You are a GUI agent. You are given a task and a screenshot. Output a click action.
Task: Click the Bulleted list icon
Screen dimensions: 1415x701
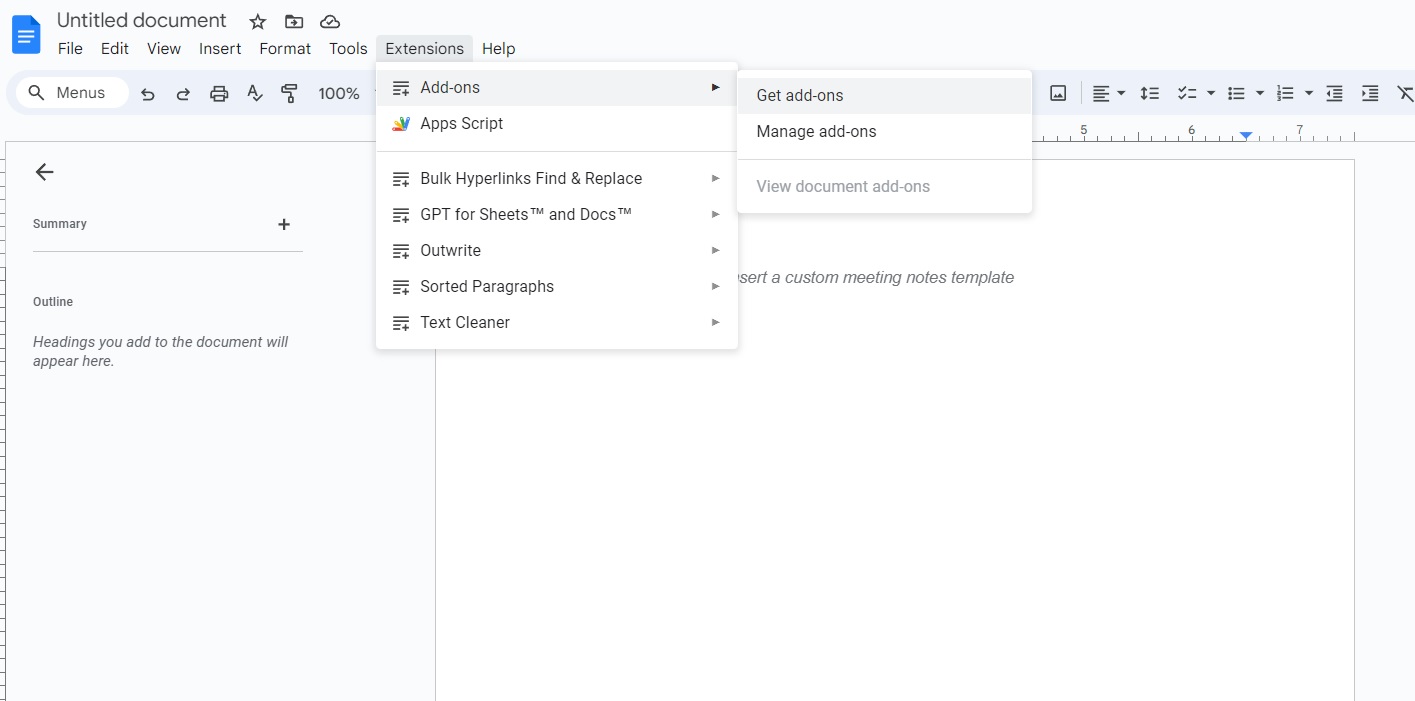[1237, 93]
